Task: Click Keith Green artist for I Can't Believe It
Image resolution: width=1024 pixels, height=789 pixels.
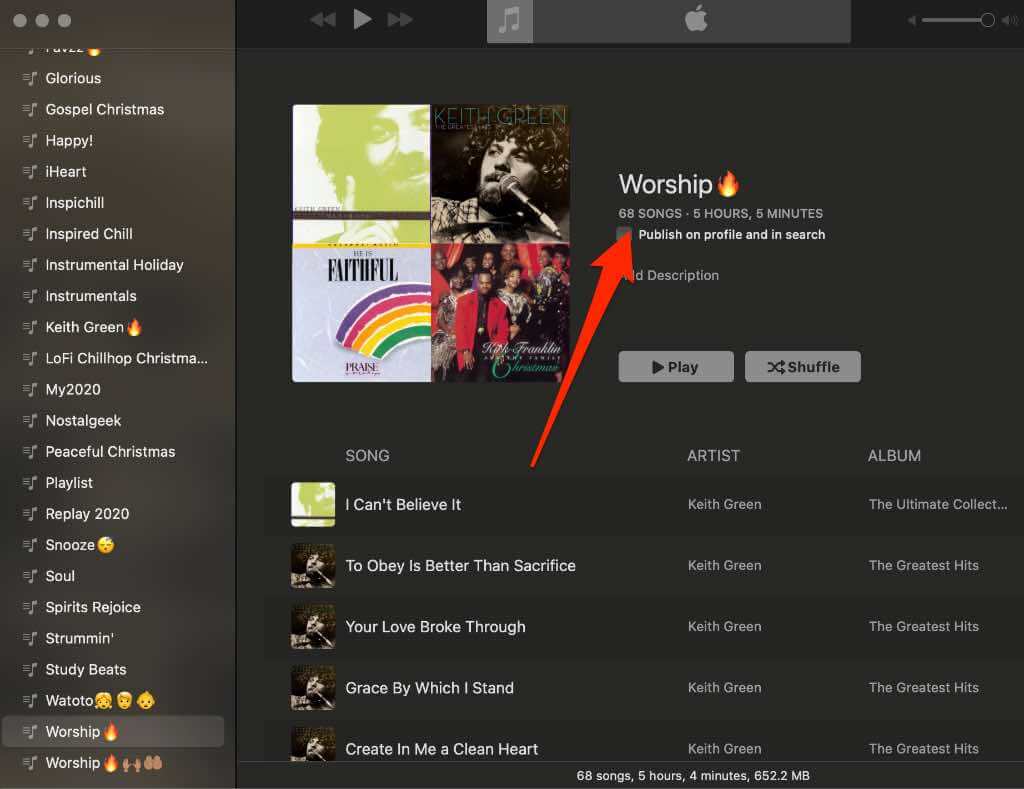Action: (724, 504)
